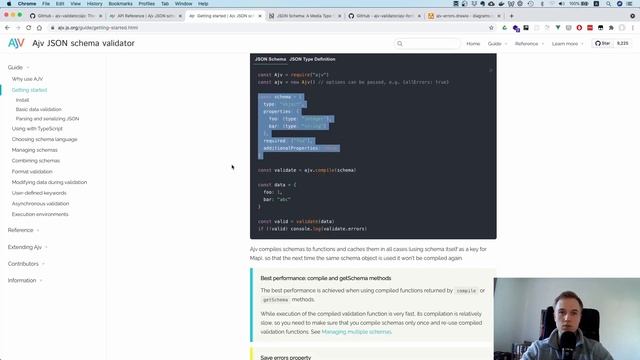The image size is (640, 360).
Task: Click the GitHub Star button
Action: (602, 43)
